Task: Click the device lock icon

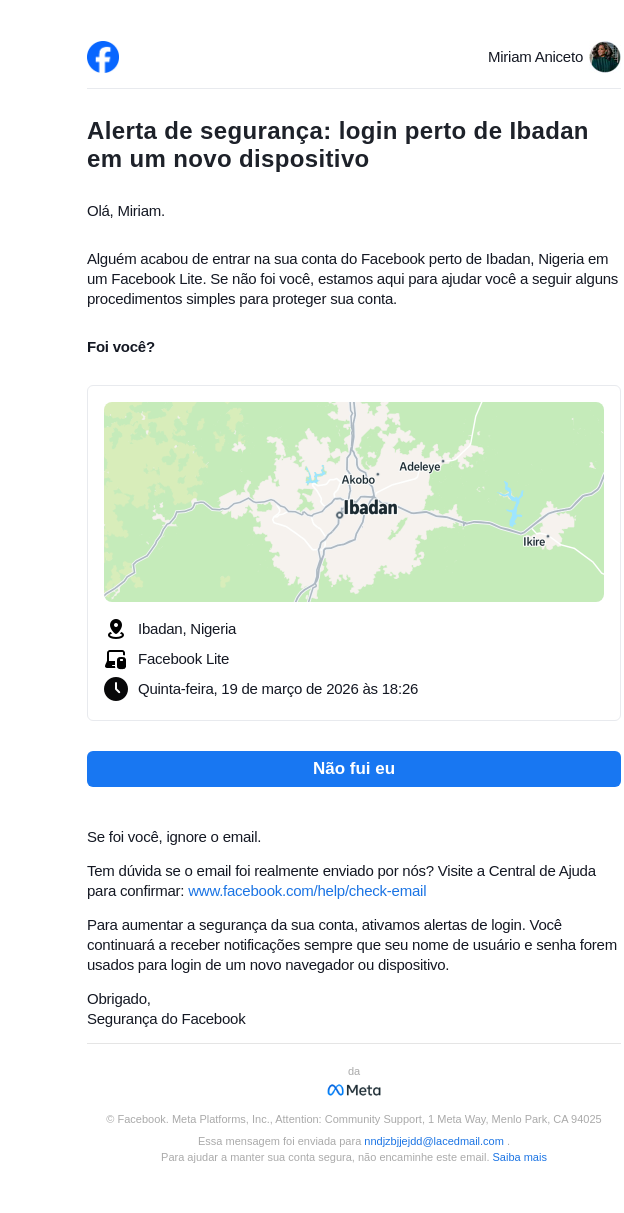Action: pos(116,659)
